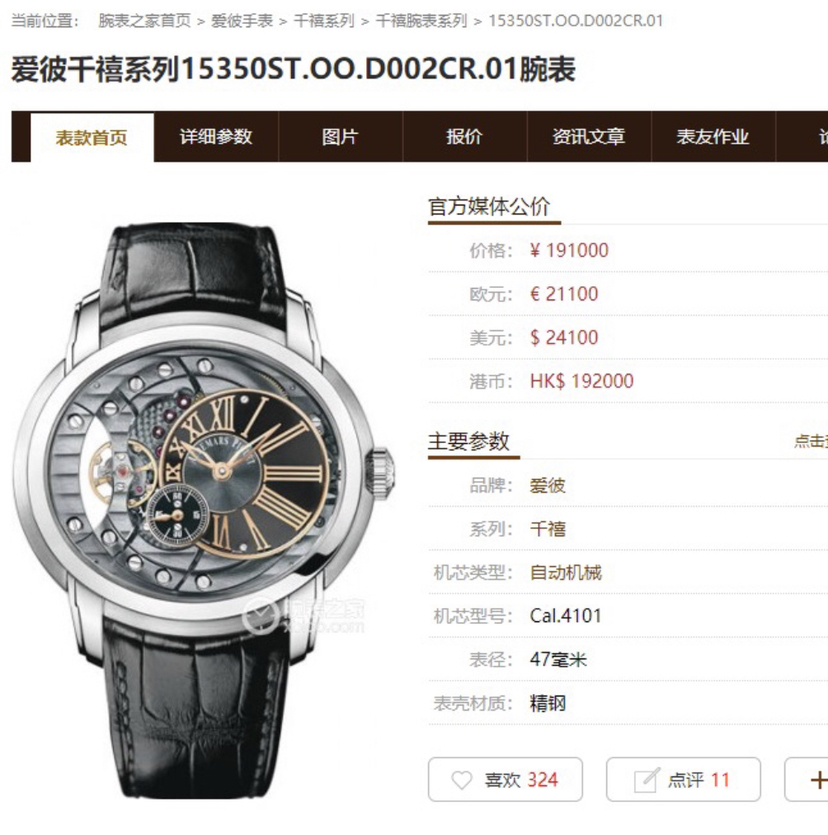This screenshot has width=828, height=835.
Task: Click the 自动机械 movement type link
Action: click(565, 573)
